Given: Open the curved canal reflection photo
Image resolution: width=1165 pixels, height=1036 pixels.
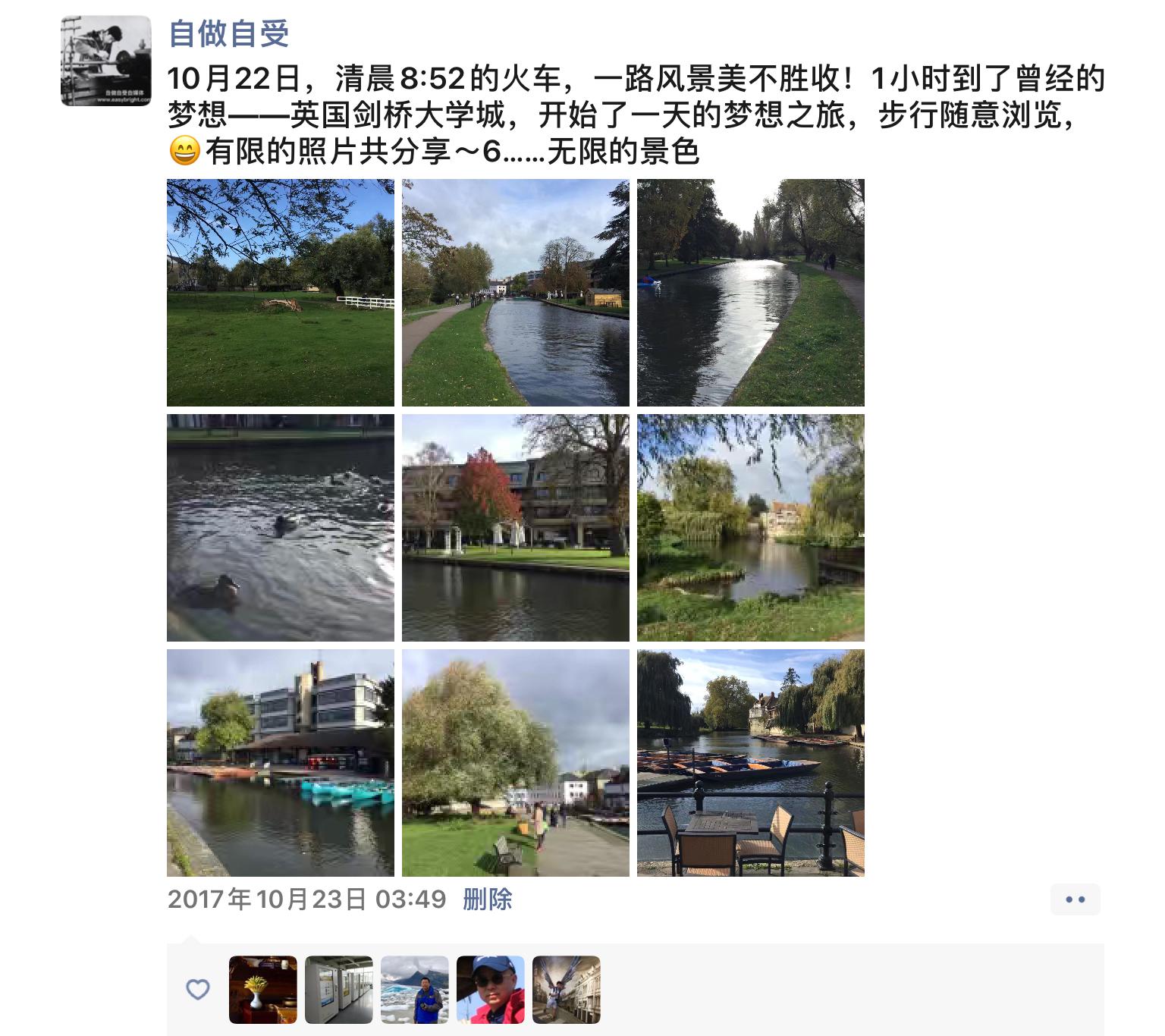Looking at the screenshot, I should point(751,293).
